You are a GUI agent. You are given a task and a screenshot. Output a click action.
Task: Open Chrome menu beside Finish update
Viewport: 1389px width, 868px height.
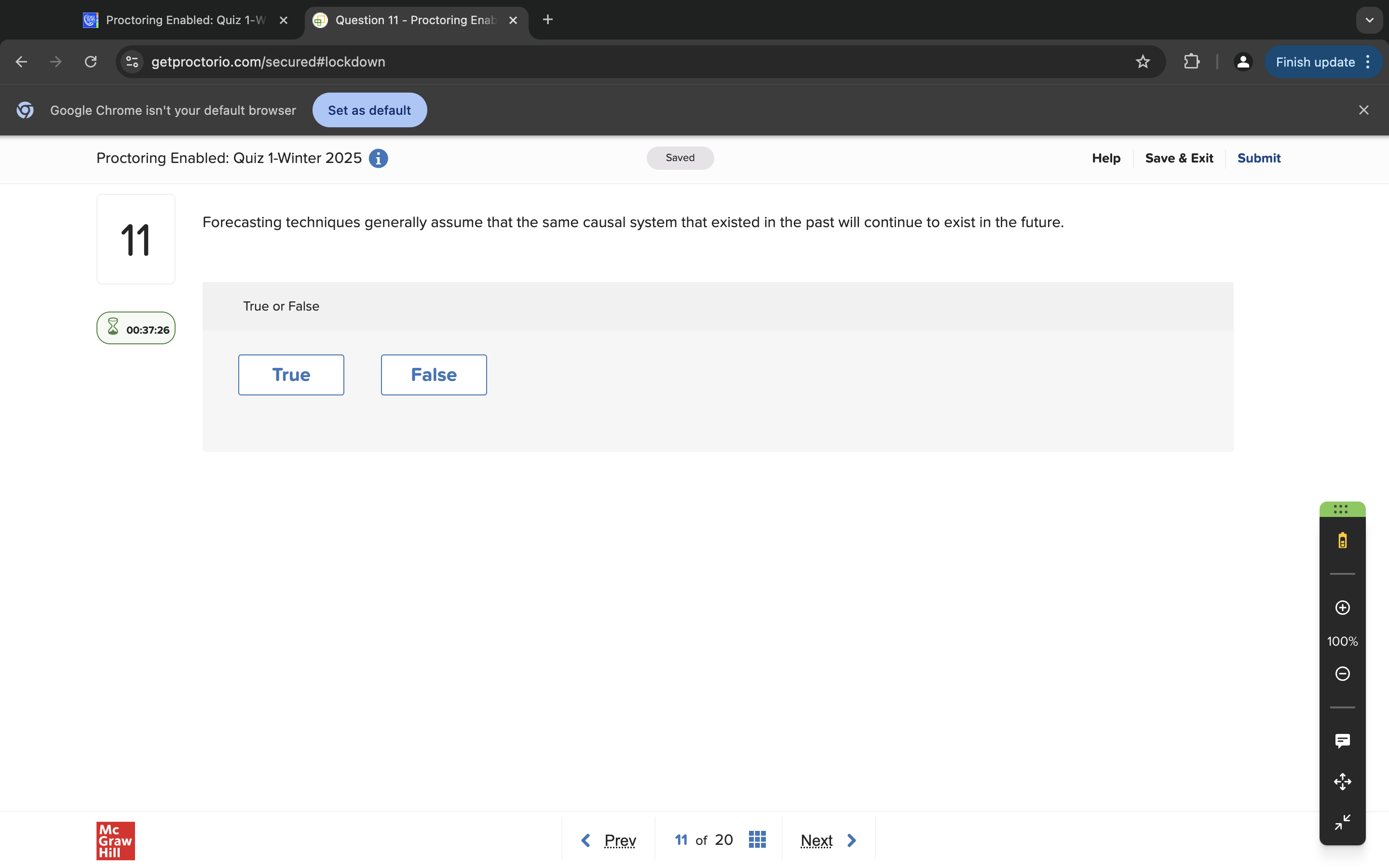(x=1368, y=62)
